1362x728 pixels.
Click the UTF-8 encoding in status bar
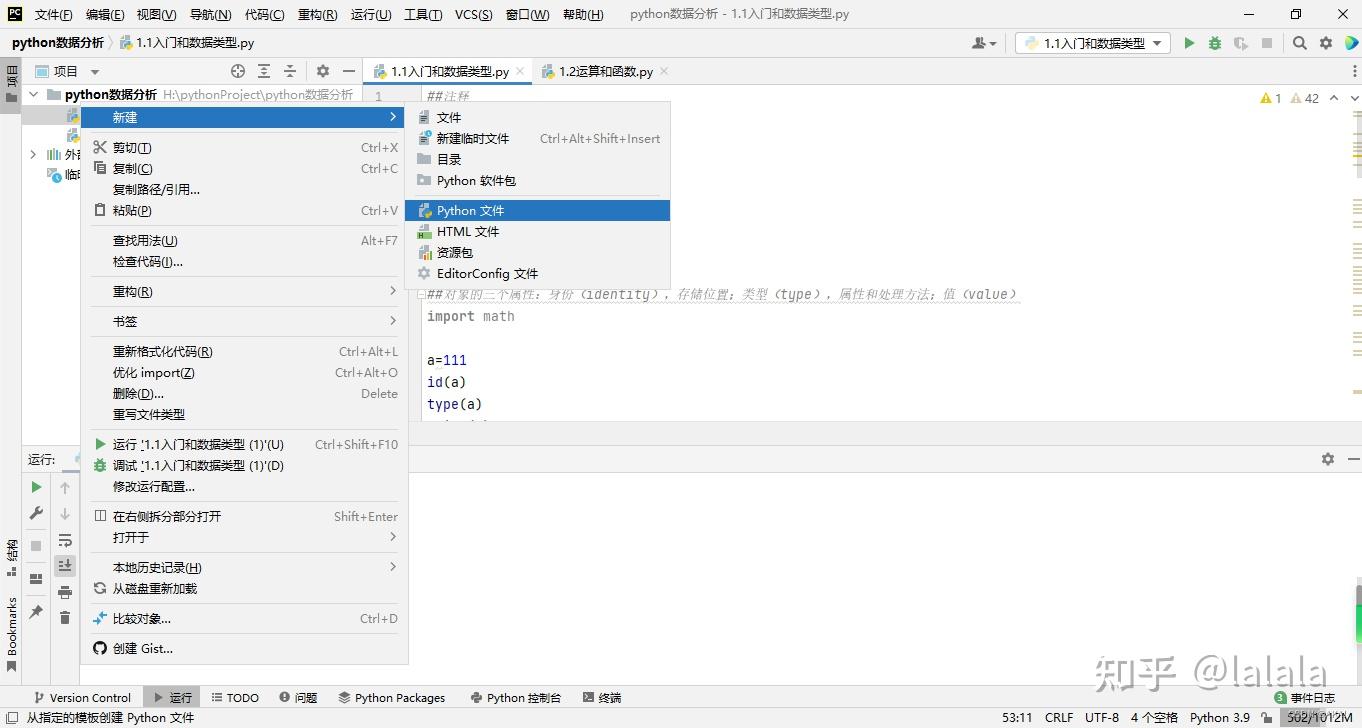1102,718
